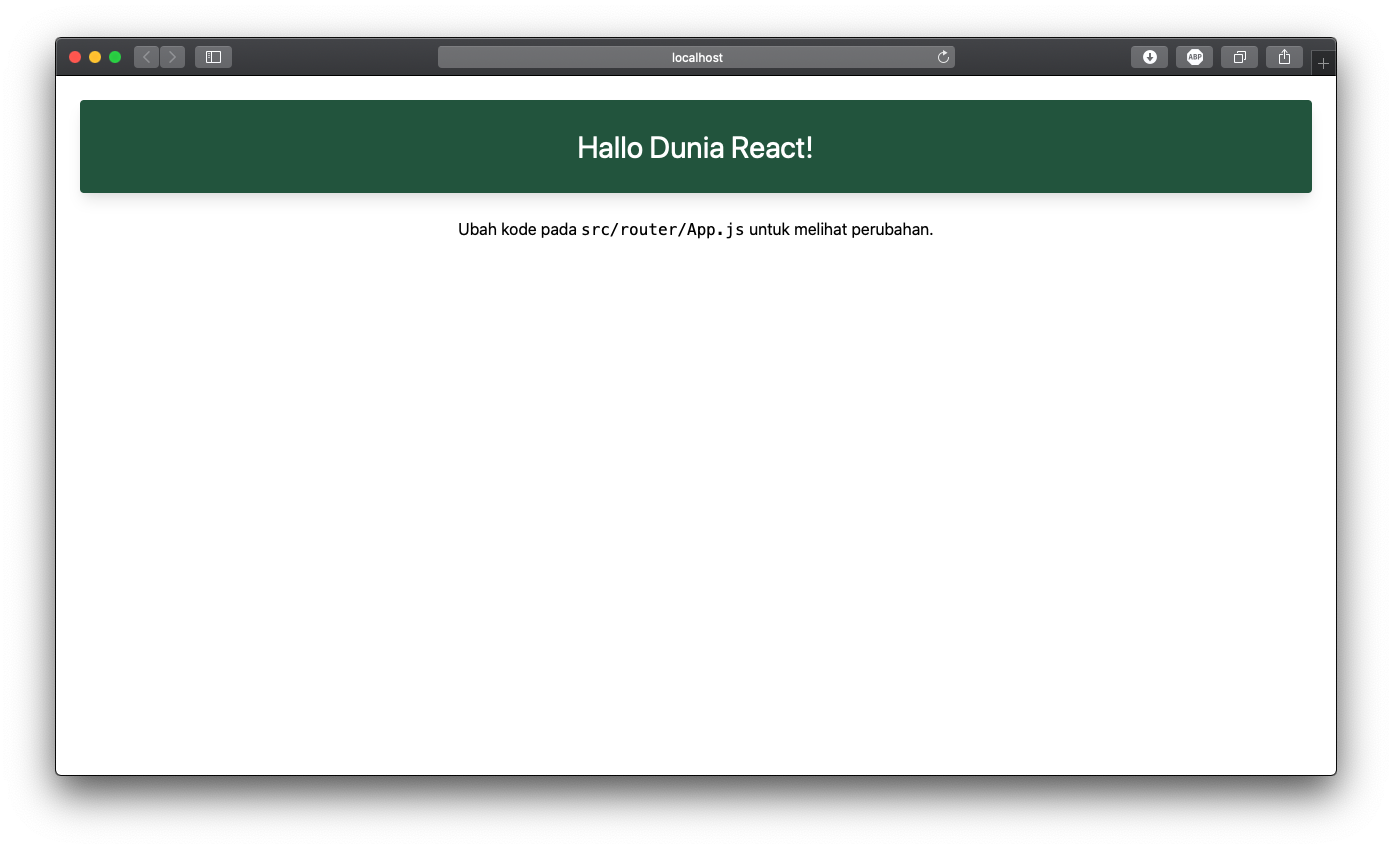Open the Share sheet

[1284, 57]
